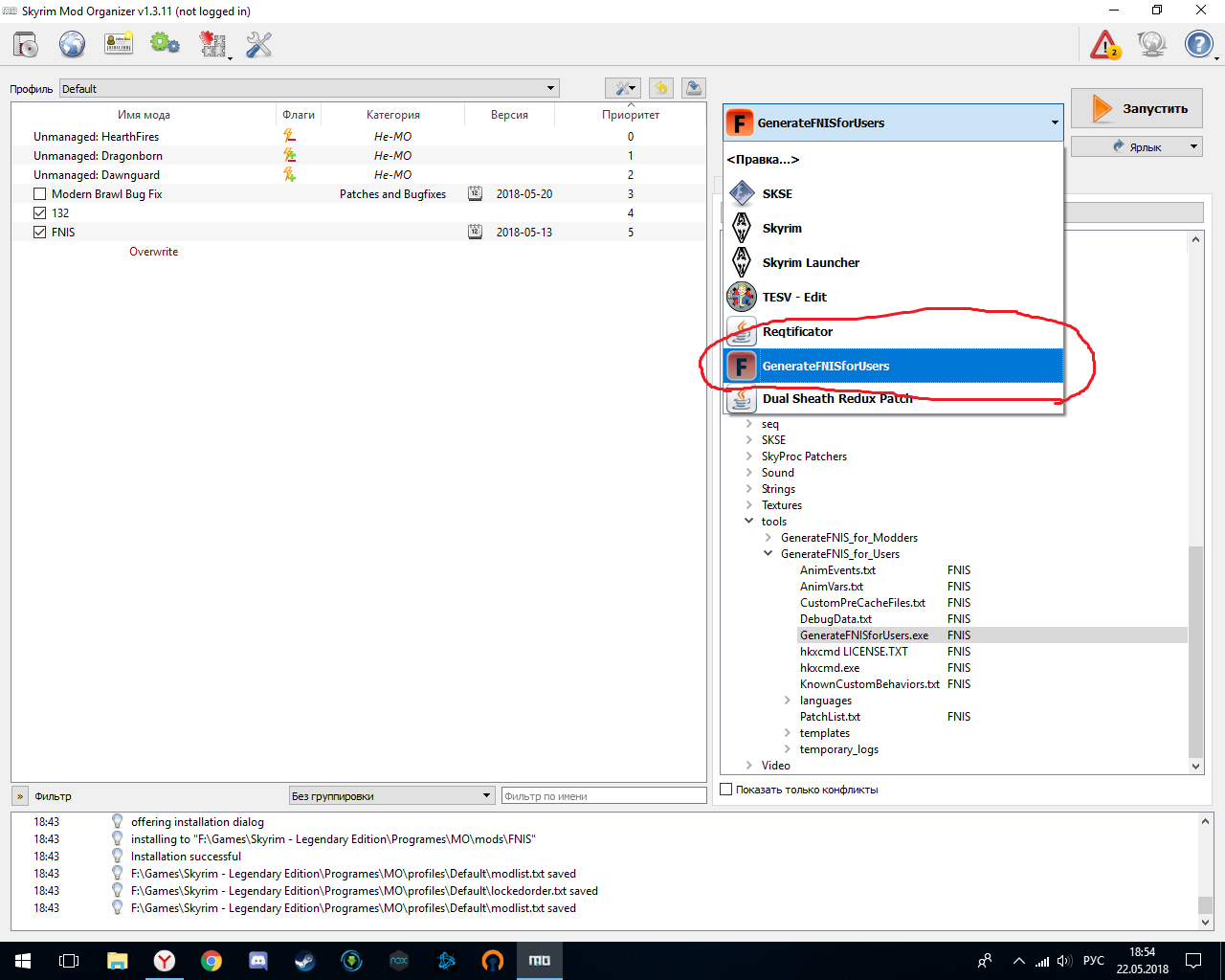
Task: Open the Windows Start menu
Action: [x=23, y=960]
